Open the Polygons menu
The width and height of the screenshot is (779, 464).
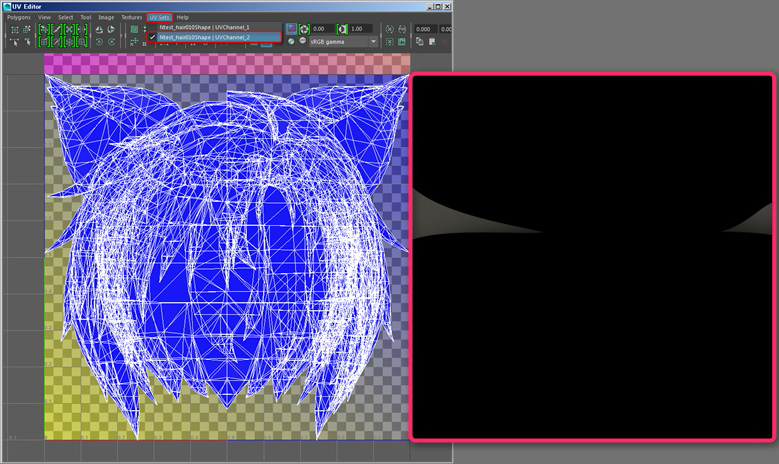pos(19,17)
